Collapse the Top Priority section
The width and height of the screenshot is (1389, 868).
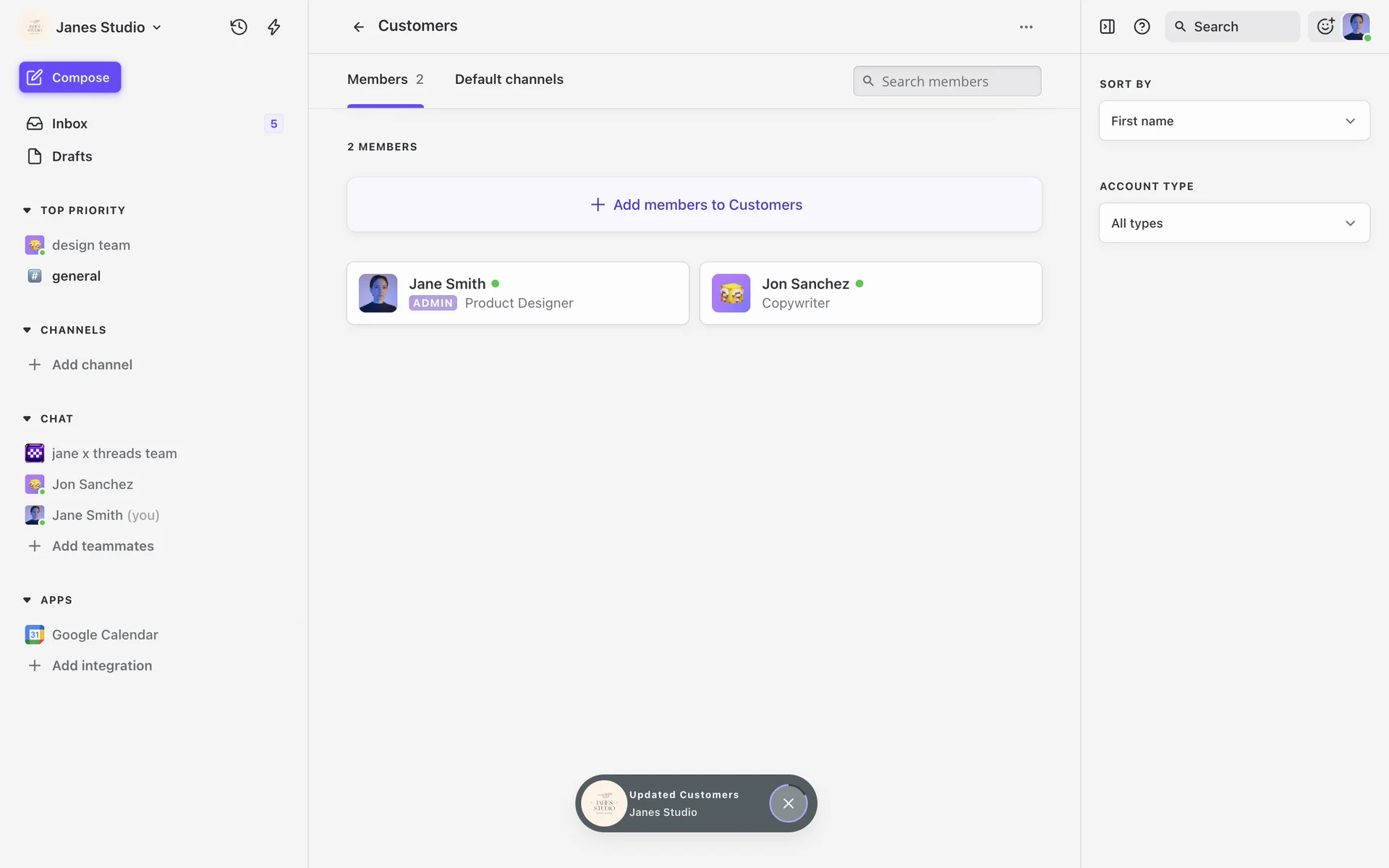[x=27, y=210]
